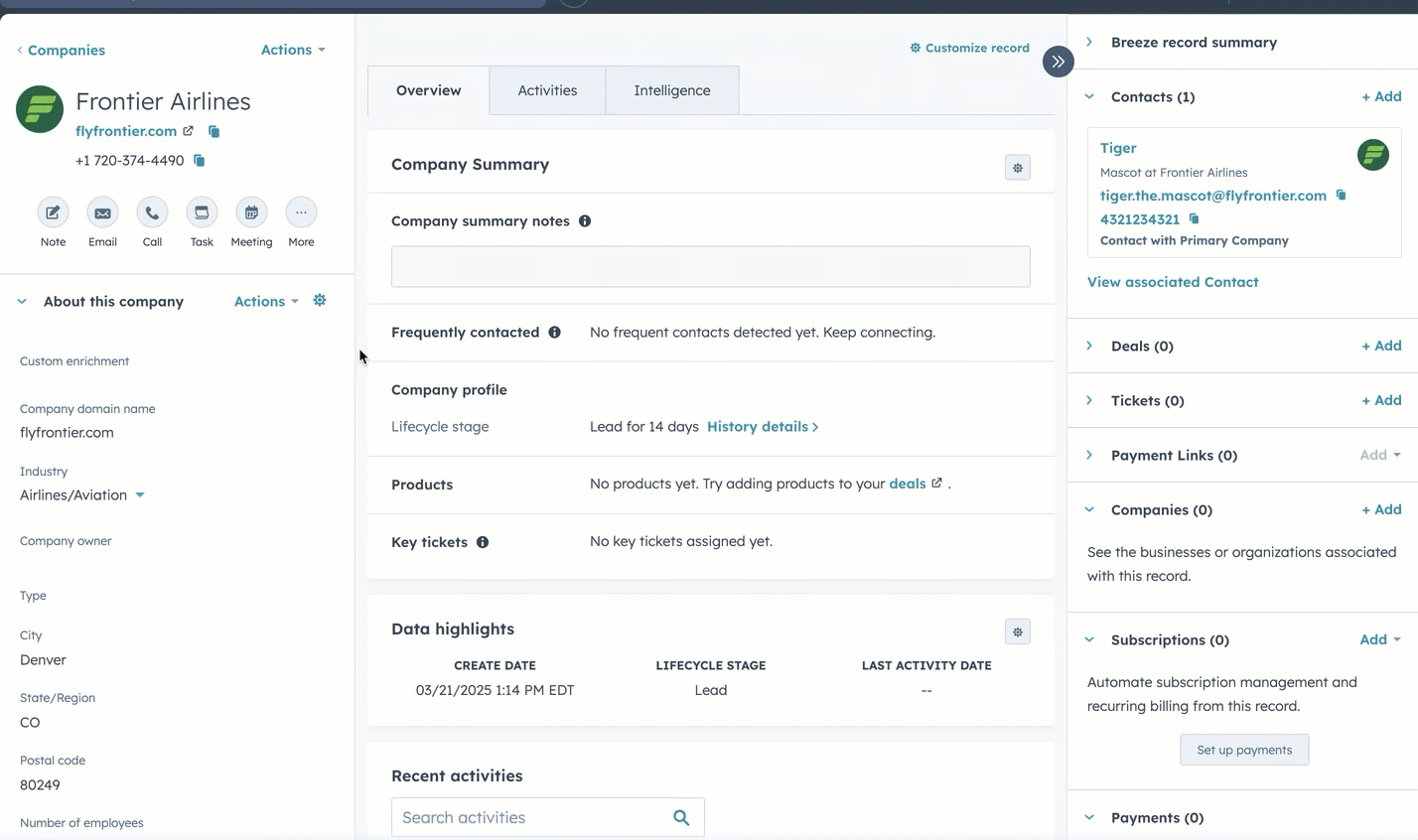
Task: Open flyfrontier.com external link icon
Action: tap(188, 130)
